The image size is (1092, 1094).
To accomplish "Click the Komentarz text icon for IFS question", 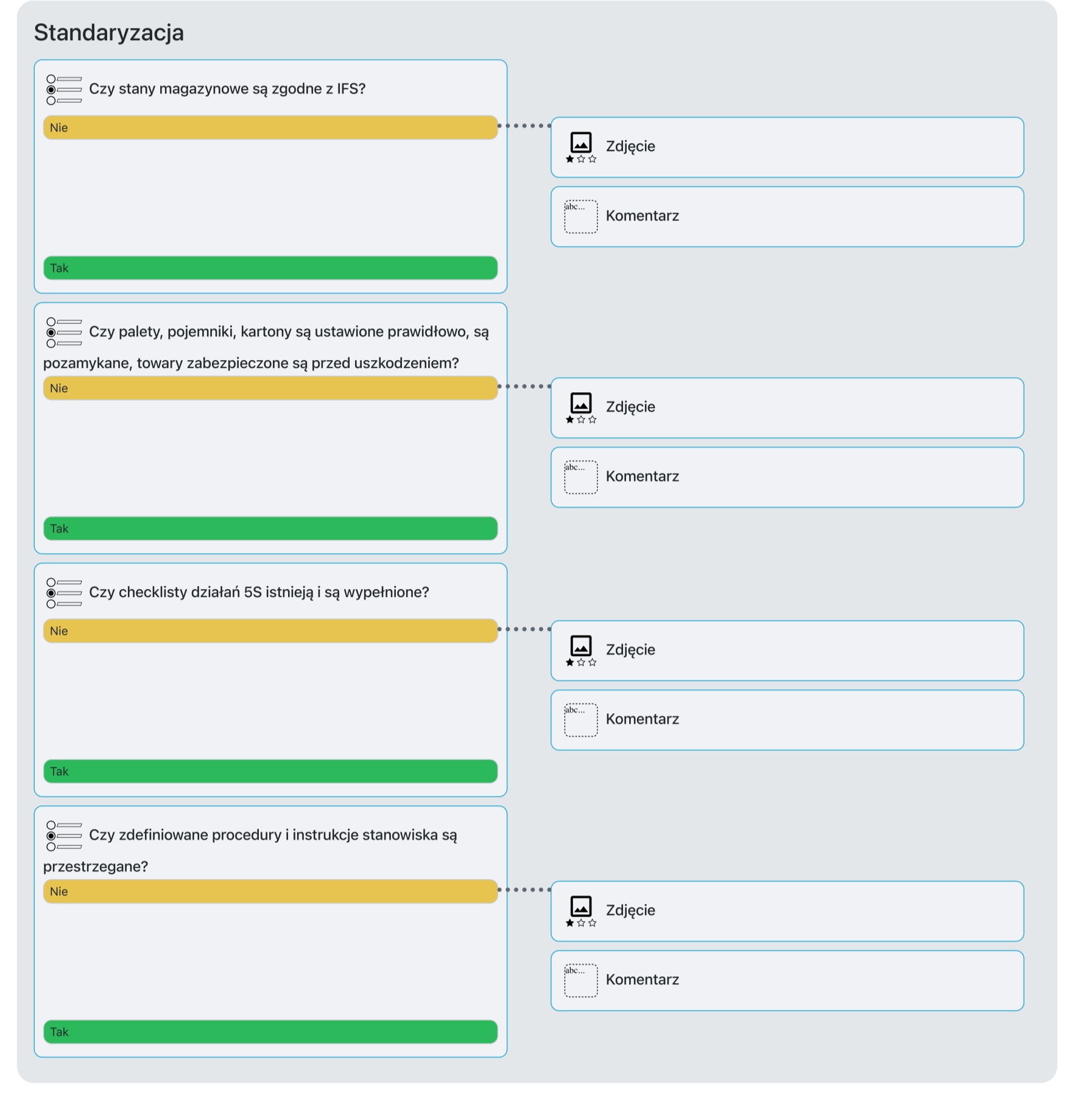I will tap(581, 217).
